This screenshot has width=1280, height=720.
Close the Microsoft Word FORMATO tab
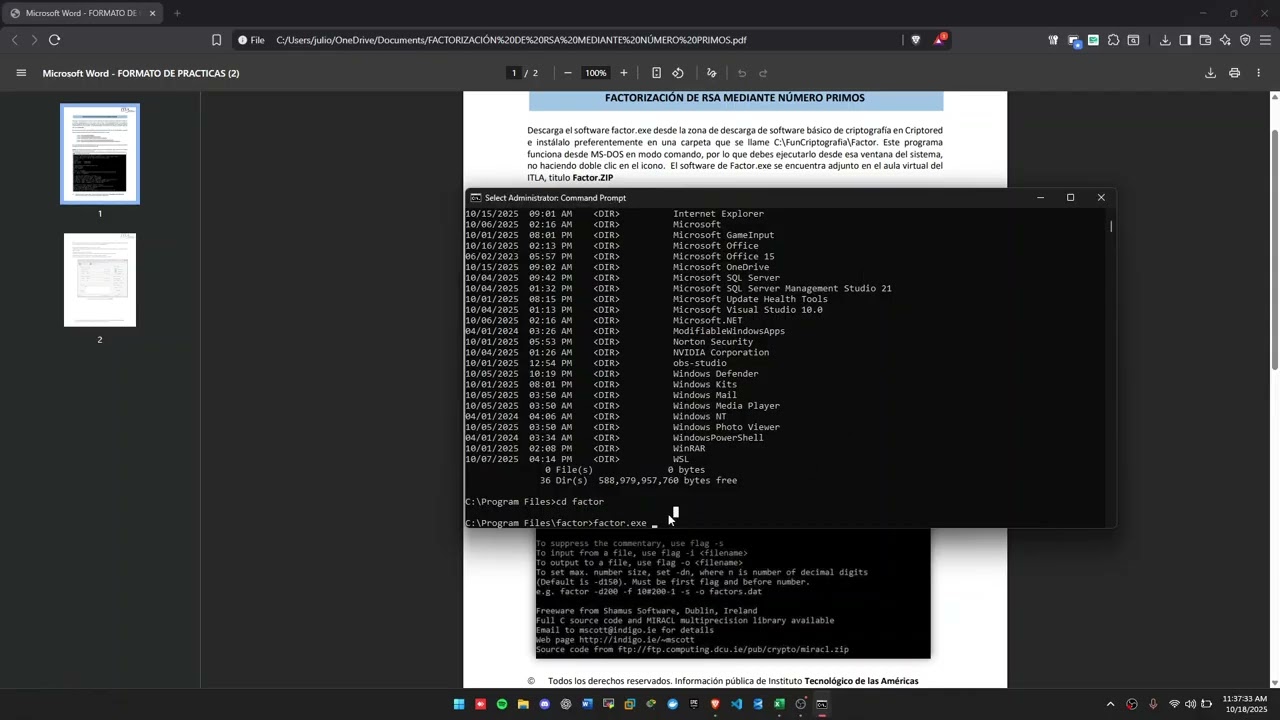(x=152, y=13)
